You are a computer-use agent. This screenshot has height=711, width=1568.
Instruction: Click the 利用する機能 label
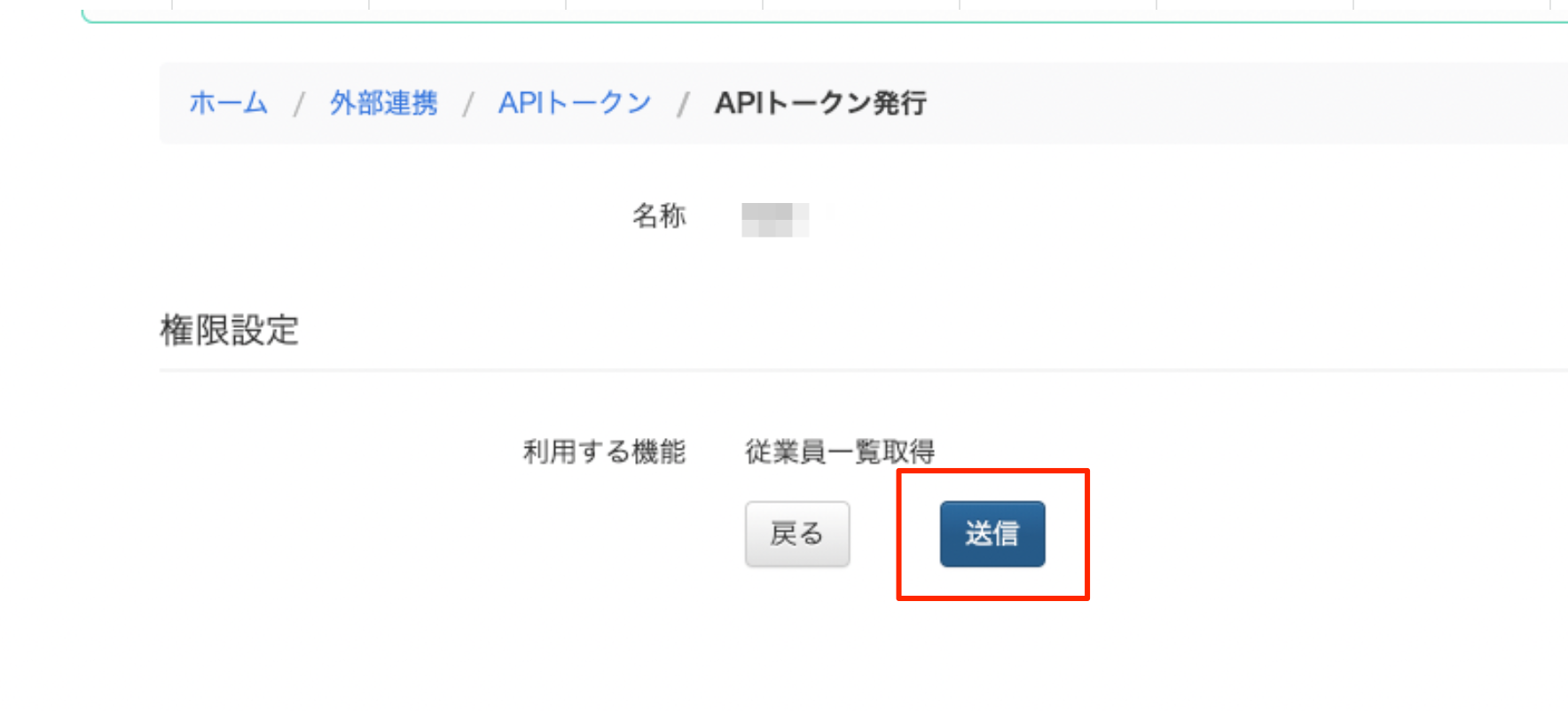click(x=603, y=451)
